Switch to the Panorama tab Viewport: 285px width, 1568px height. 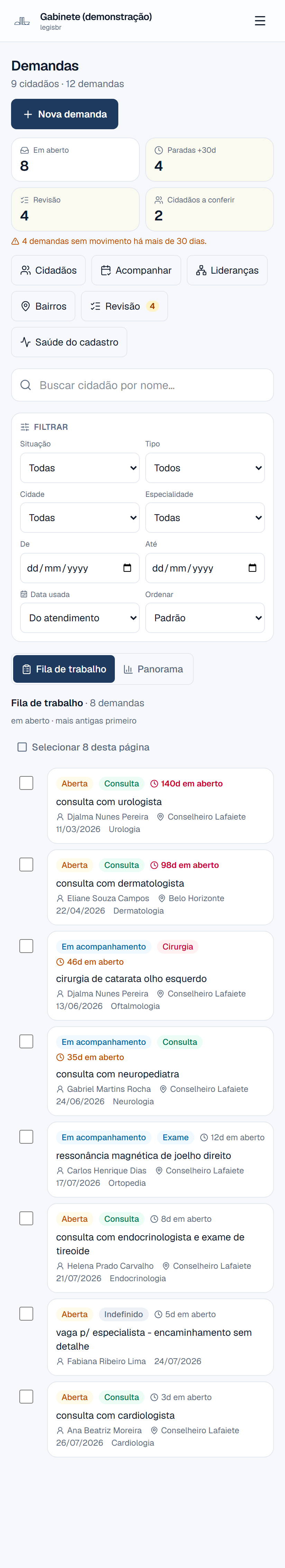[x=154, y=669]
